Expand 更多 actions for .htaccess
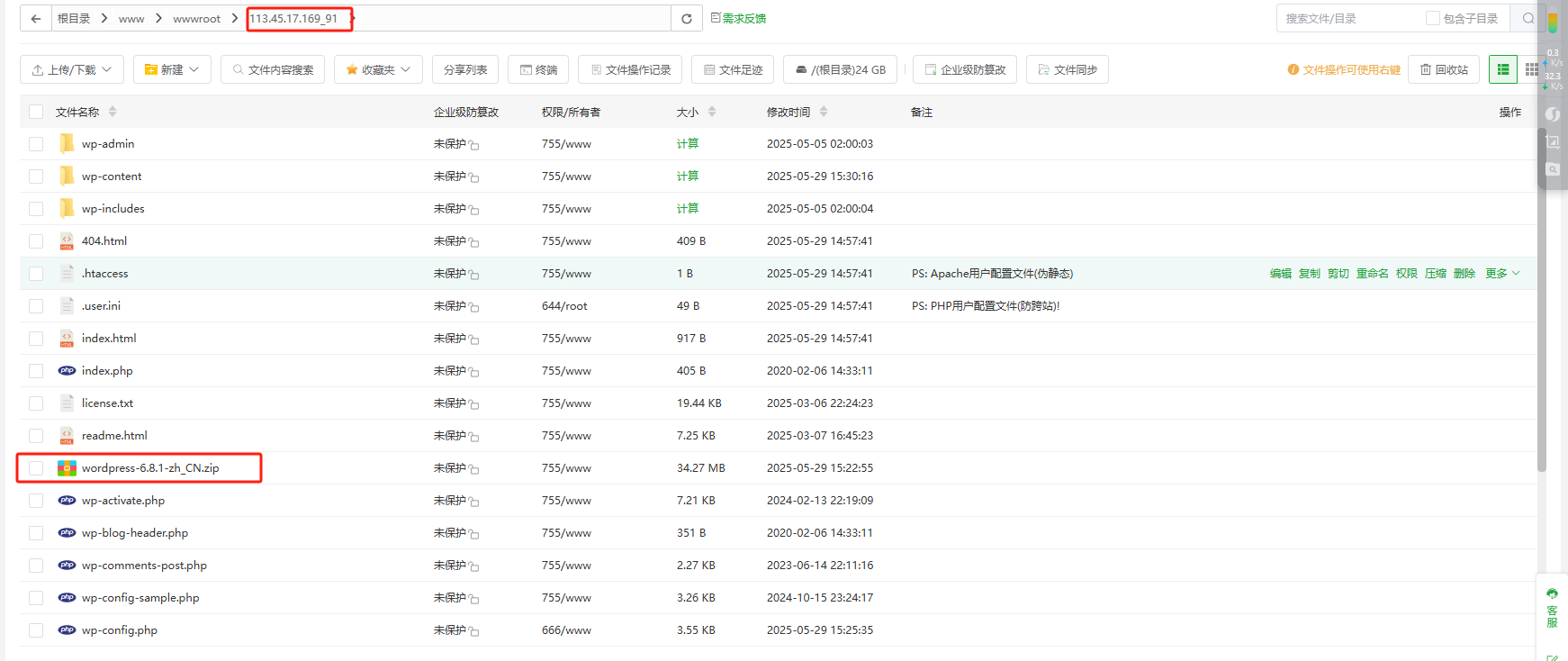Screen dimensions: 1568x661 (1502, 273)
